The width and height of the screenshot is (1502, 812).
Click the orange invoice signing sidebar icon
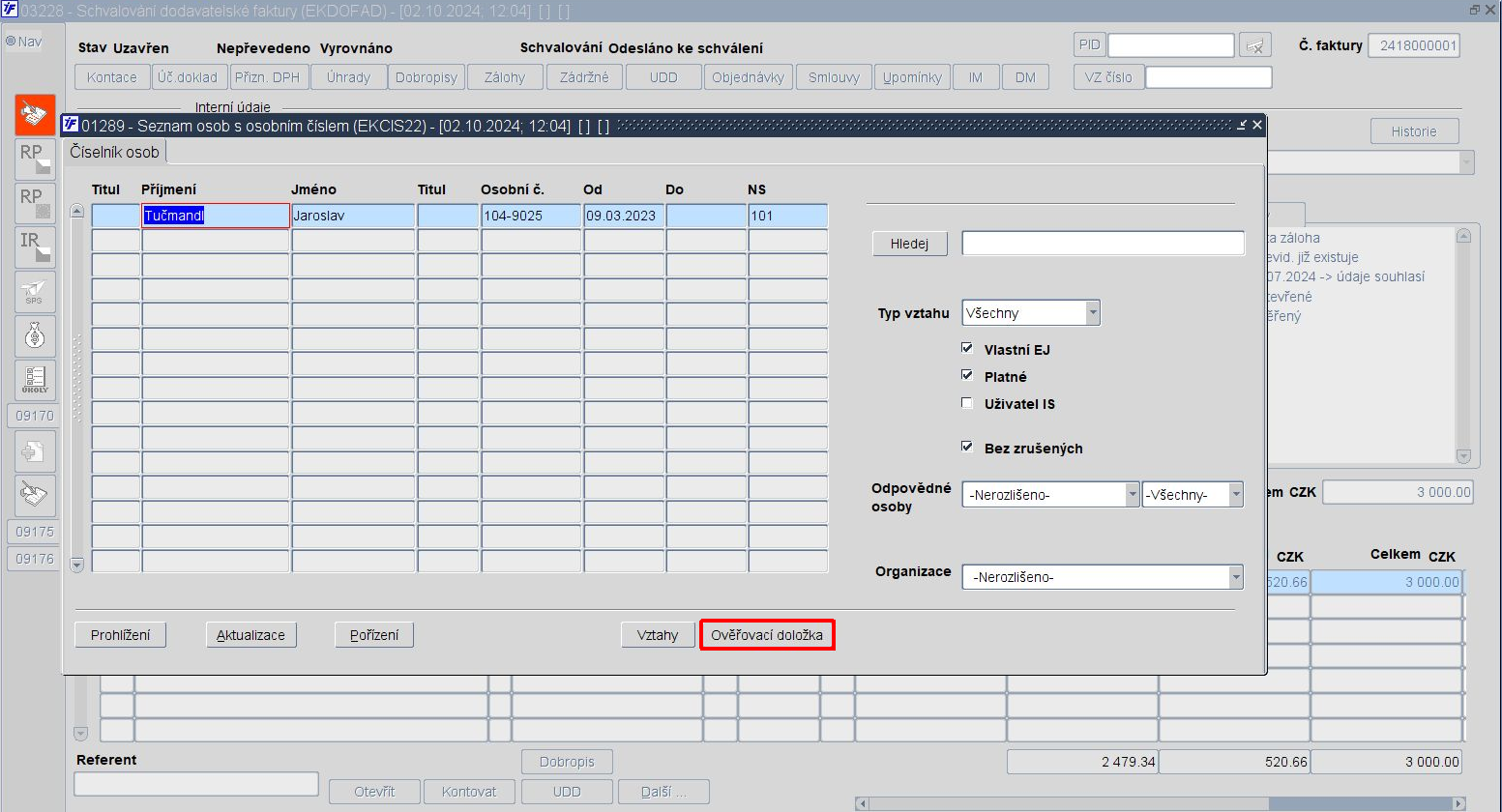click(35, 115)
